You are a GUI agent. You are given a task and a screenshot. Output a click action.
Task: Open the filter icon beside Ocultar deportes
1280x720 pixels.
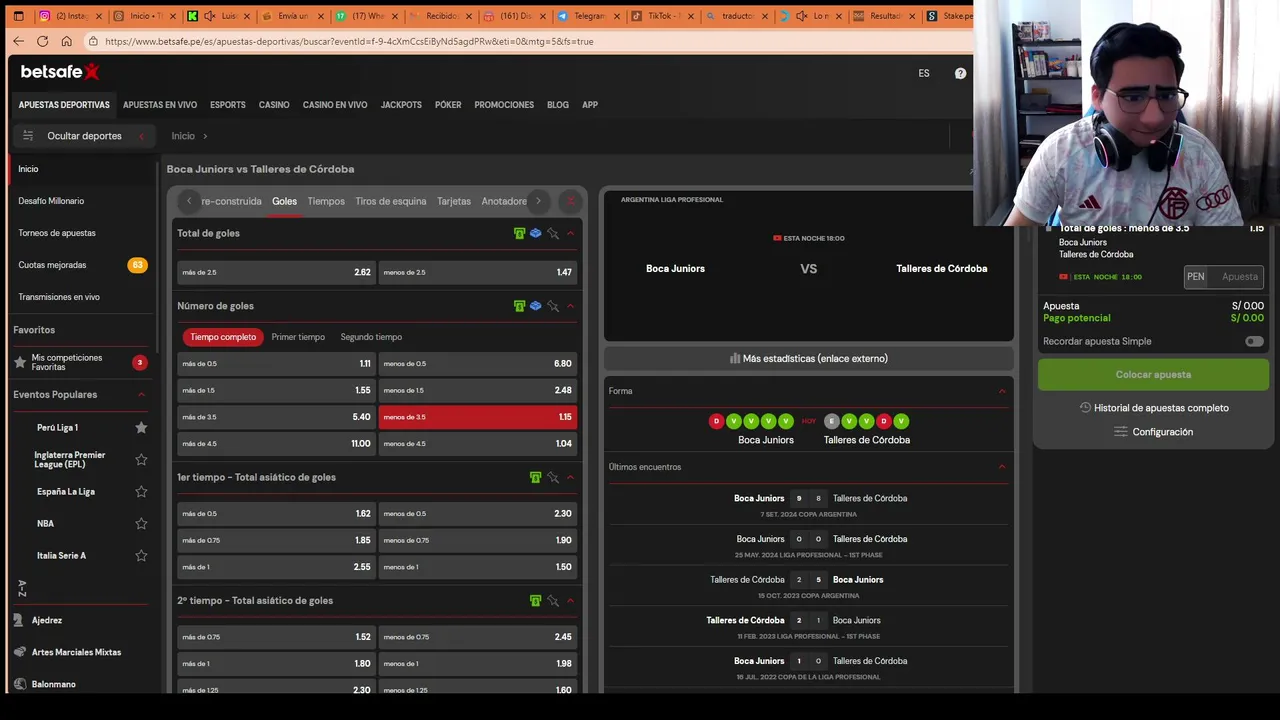coord(28,136)
